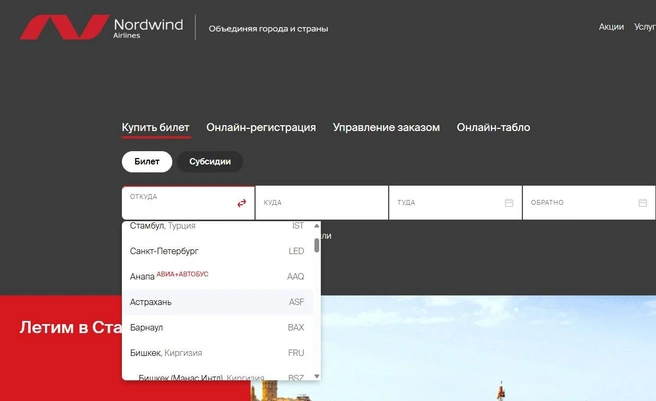Choose Санкт-Петербург LED from list
Image resolution: width=656 pixels, height=401 pixels.
(217, 251)
